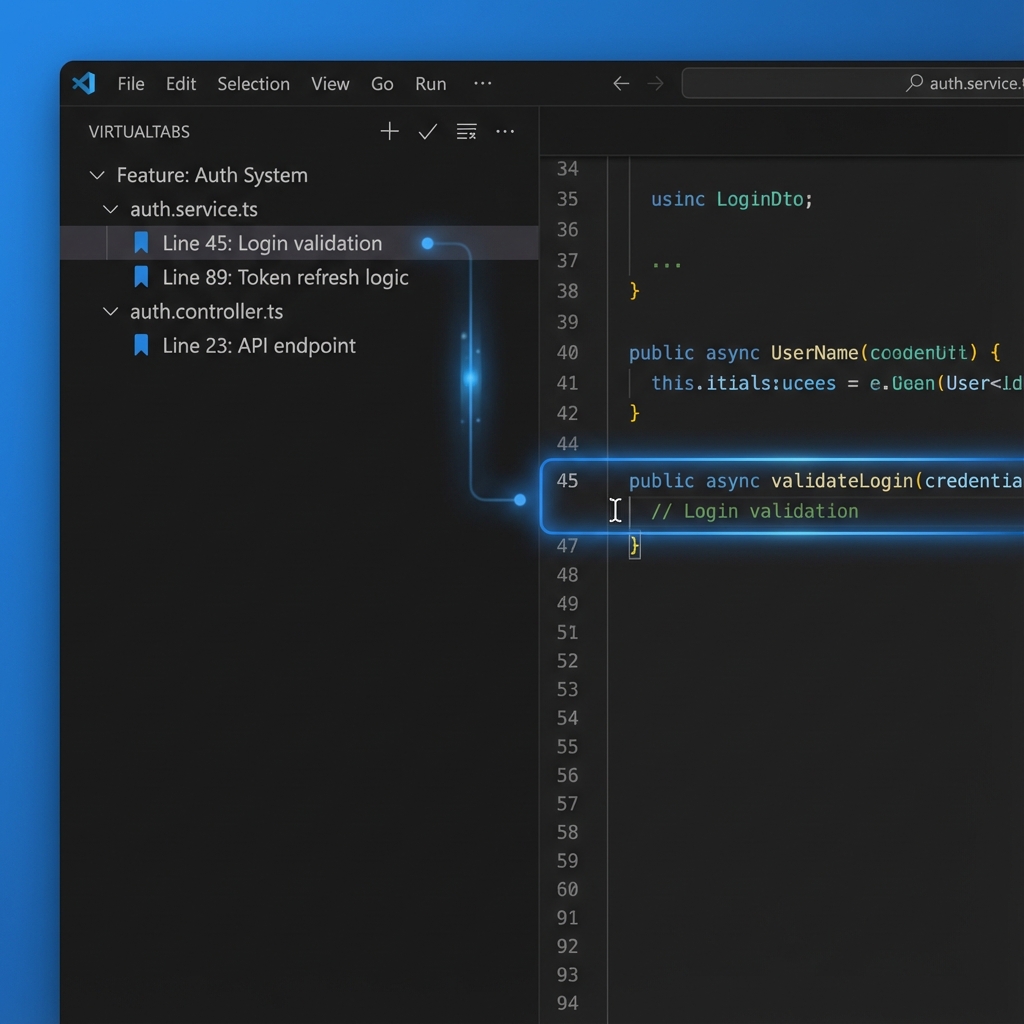
Task: Click the bookmark icon beside Line 23
Action: point(141,345)
